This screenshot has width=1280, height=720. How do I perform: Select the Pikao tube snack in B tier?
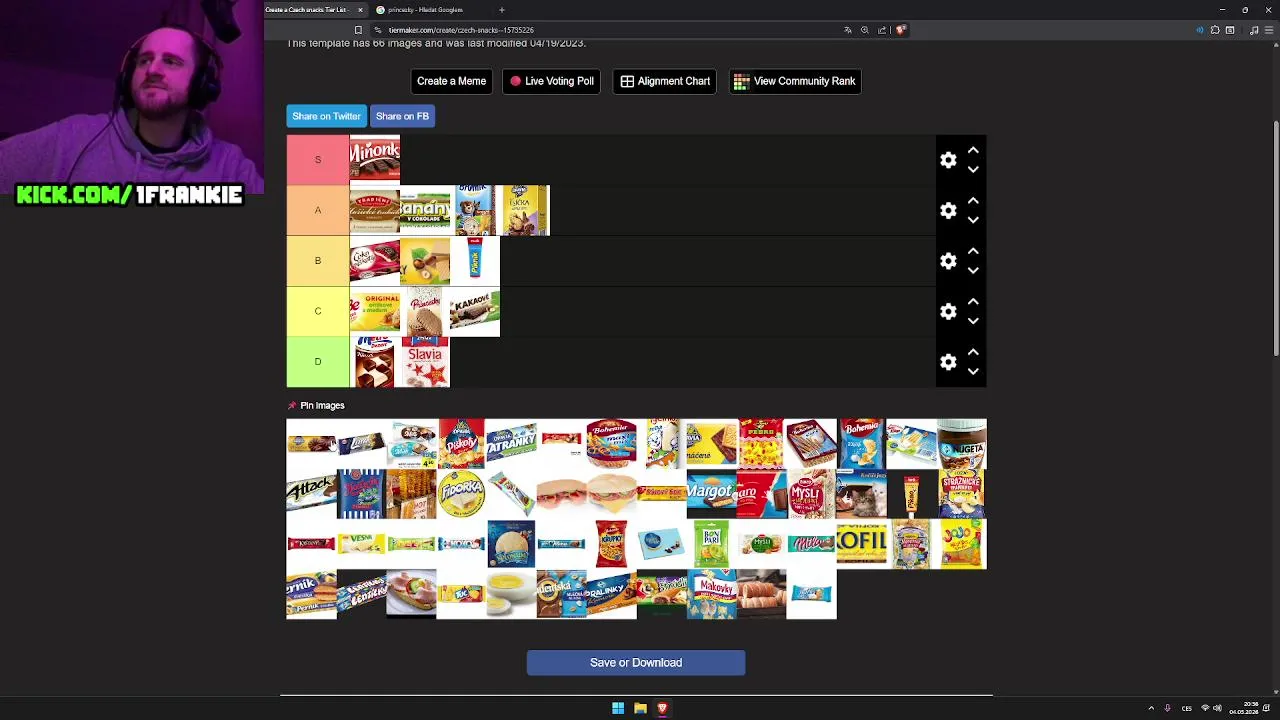pos(475,261)
